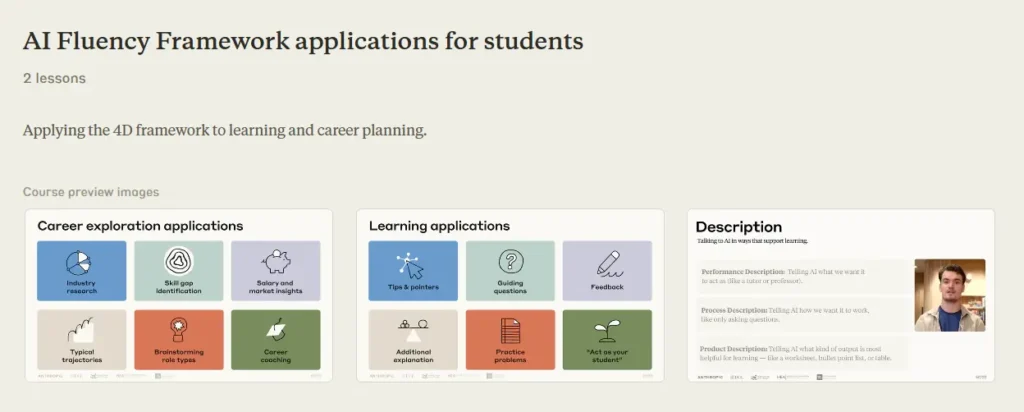
Task: Click the Additional explanation balance icon
Action: tap(413, 331)
